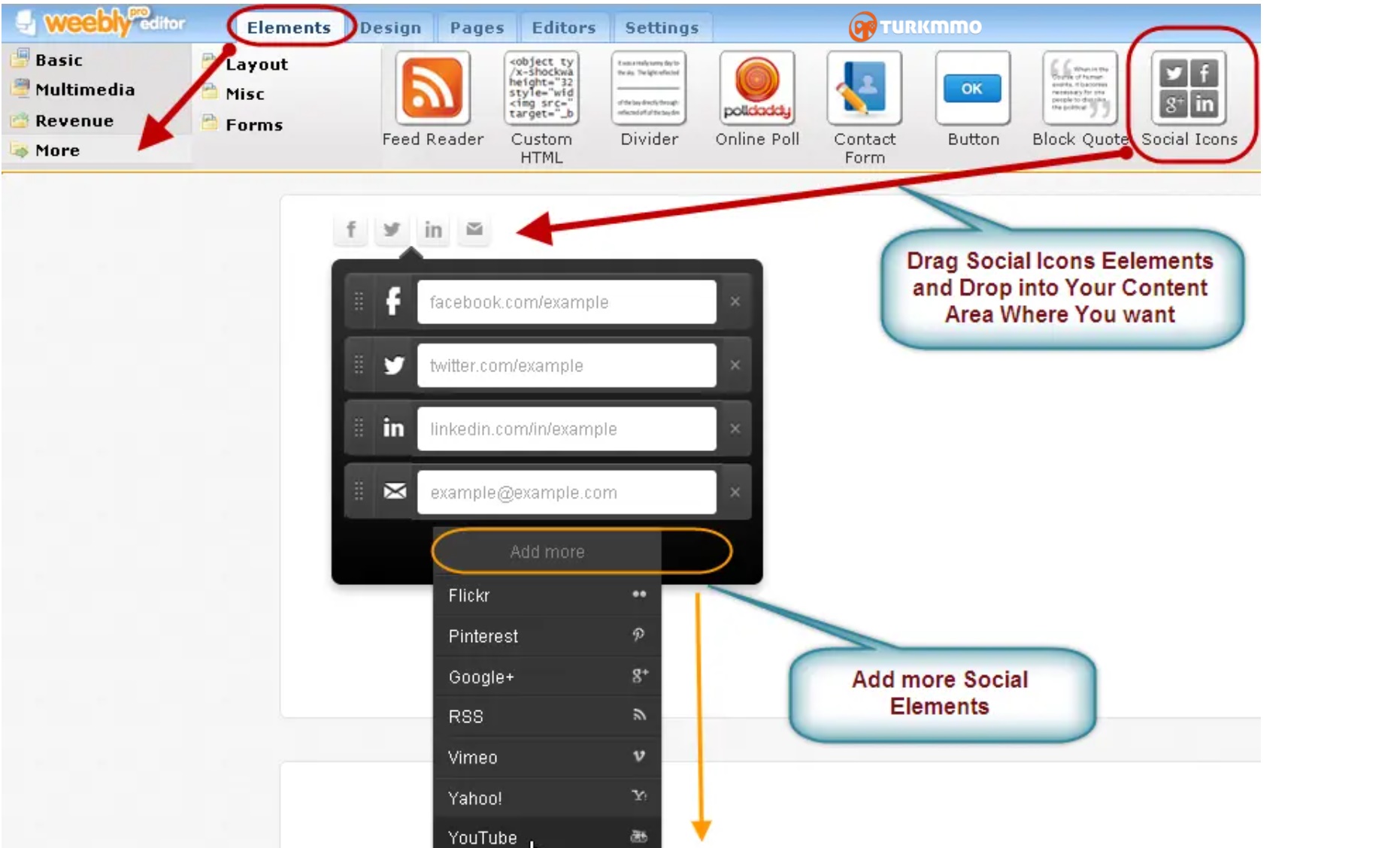Open the Multimedia elements category
Image resolution: width=1400 pixels, height=848 pixels.
(73, 89)
